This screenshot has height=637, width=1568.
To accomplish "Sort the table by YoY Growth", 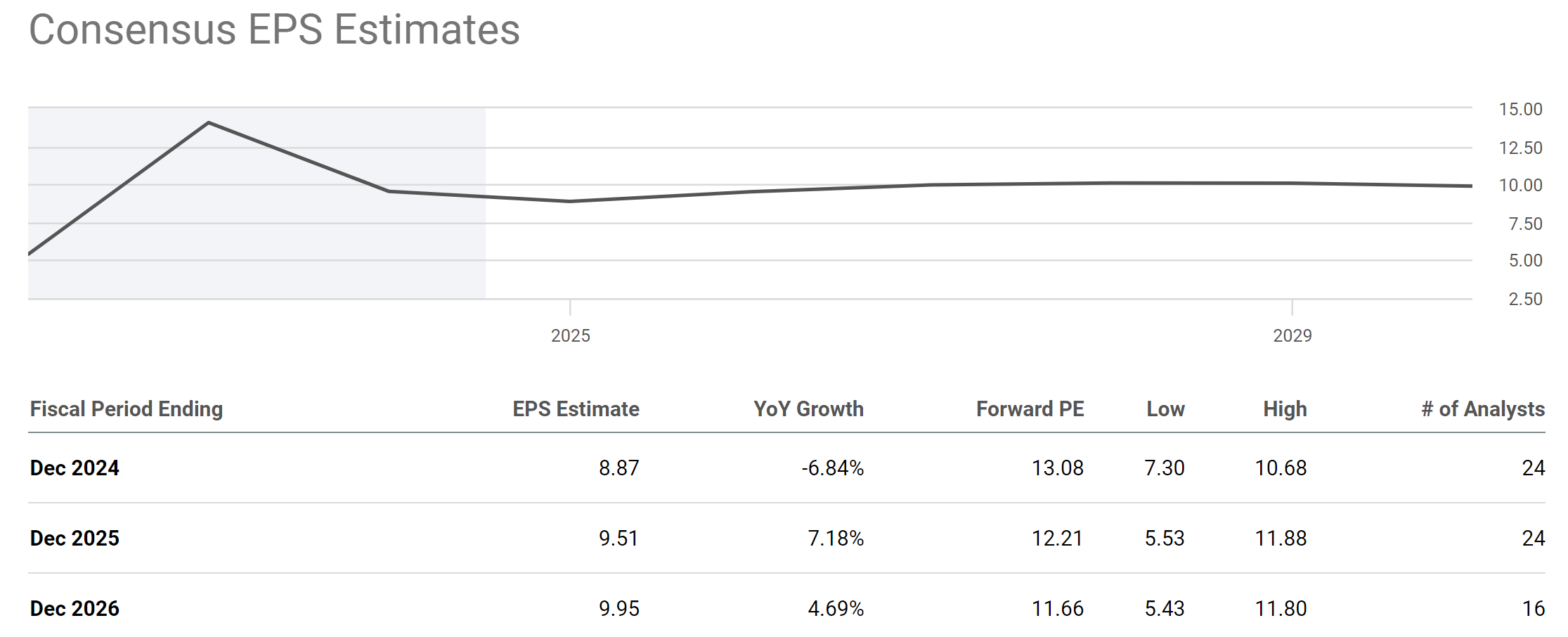I will tap(808, 409).
